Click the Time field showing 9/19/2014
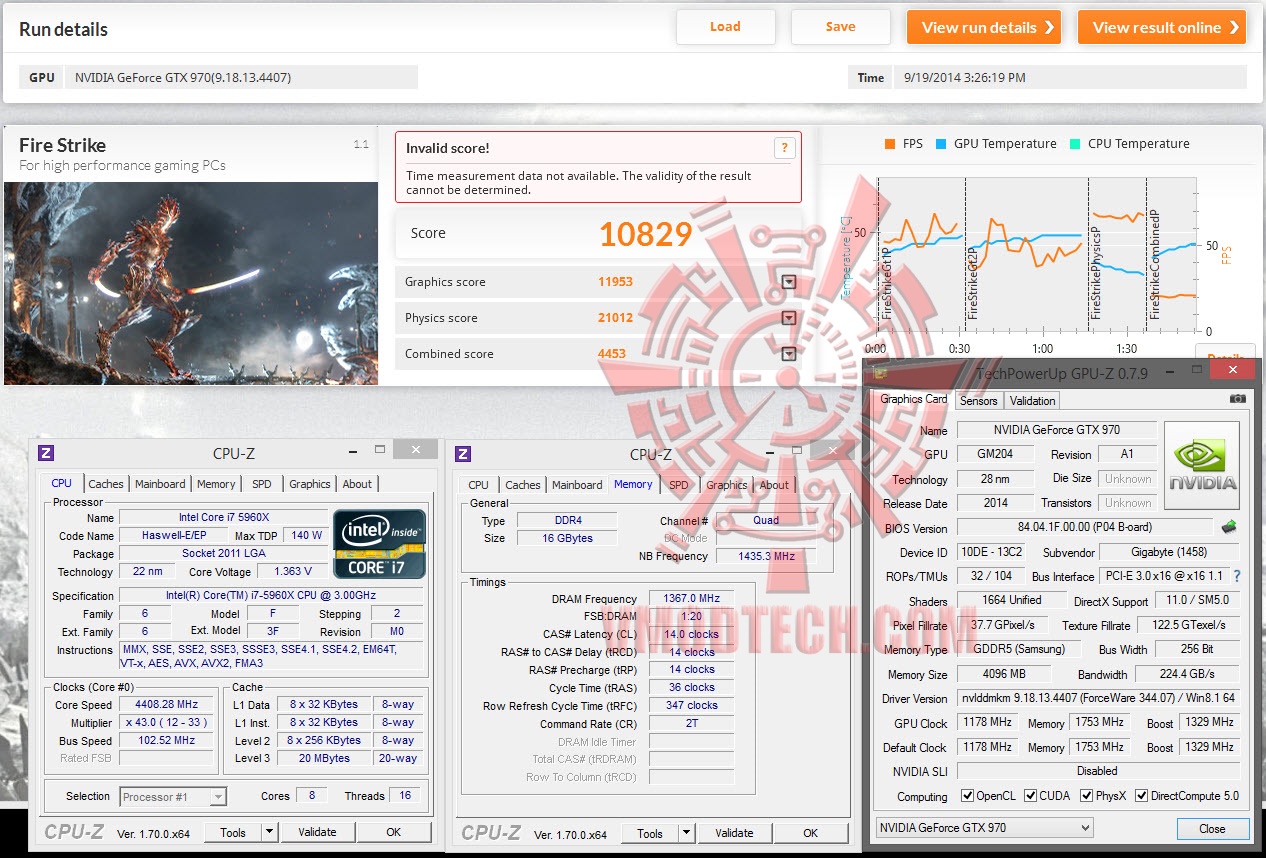1266x858 pixels. click(x=1070, y=77)
